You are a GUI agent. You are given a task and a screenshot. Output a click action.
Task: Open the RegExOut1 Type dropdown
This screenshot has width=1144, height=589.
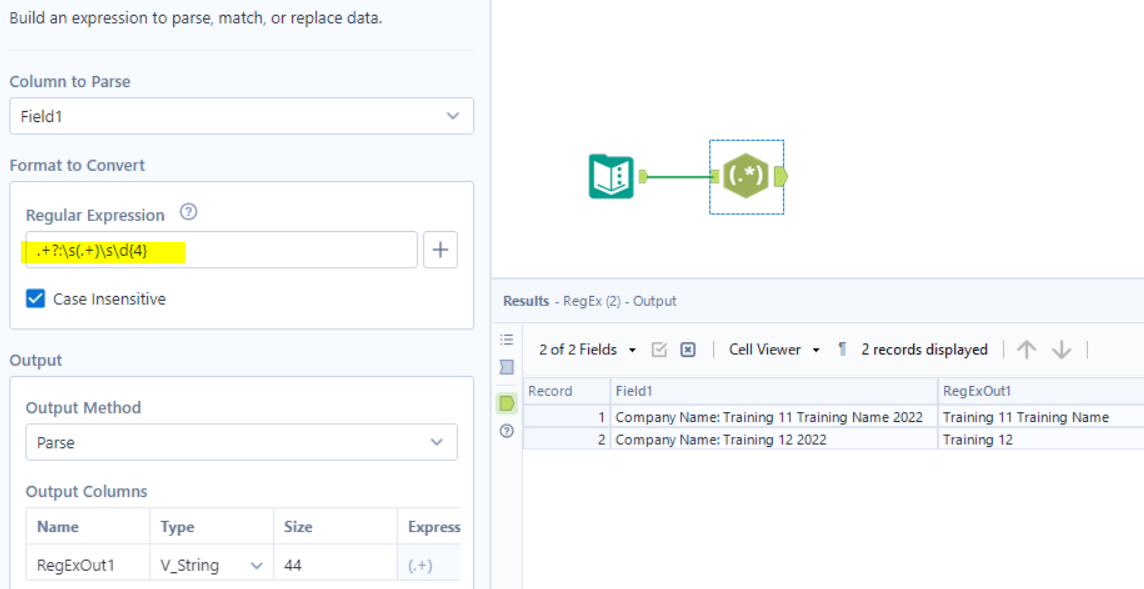point(211,565)
